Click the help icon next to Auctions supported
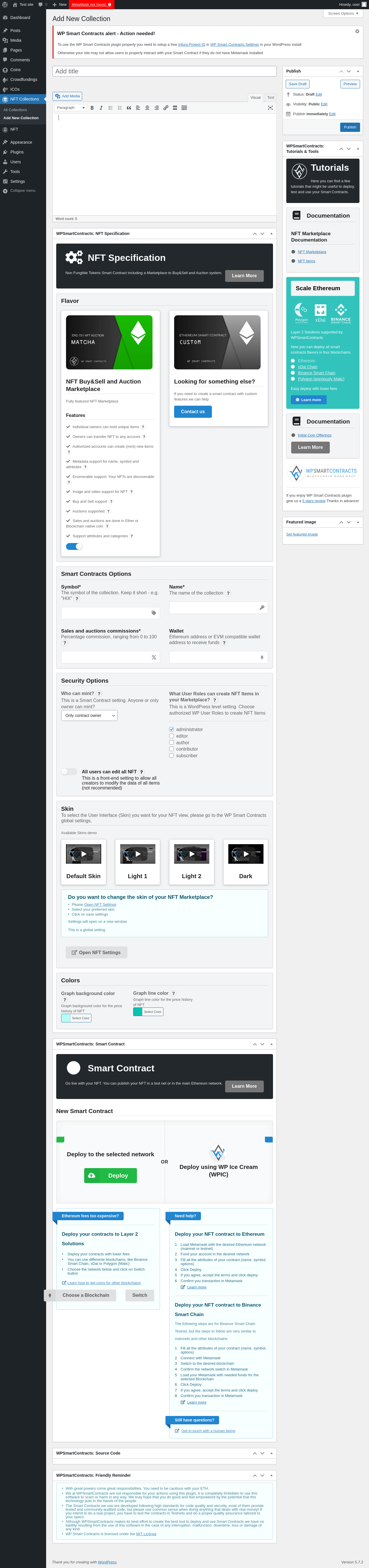The width and height of the screenshot is (369, 1568). coord(109,511)
